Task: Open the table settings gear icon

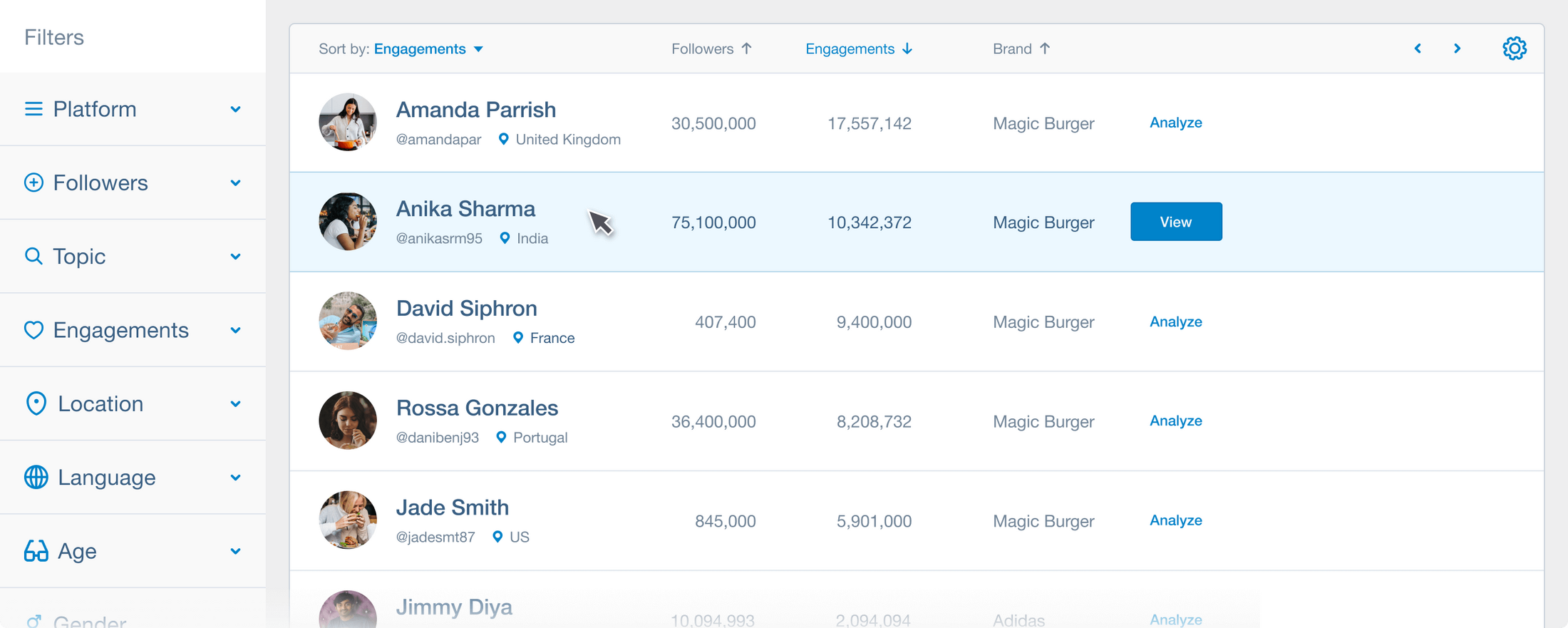Action: pyautogui.click(x=1514, y=48)
